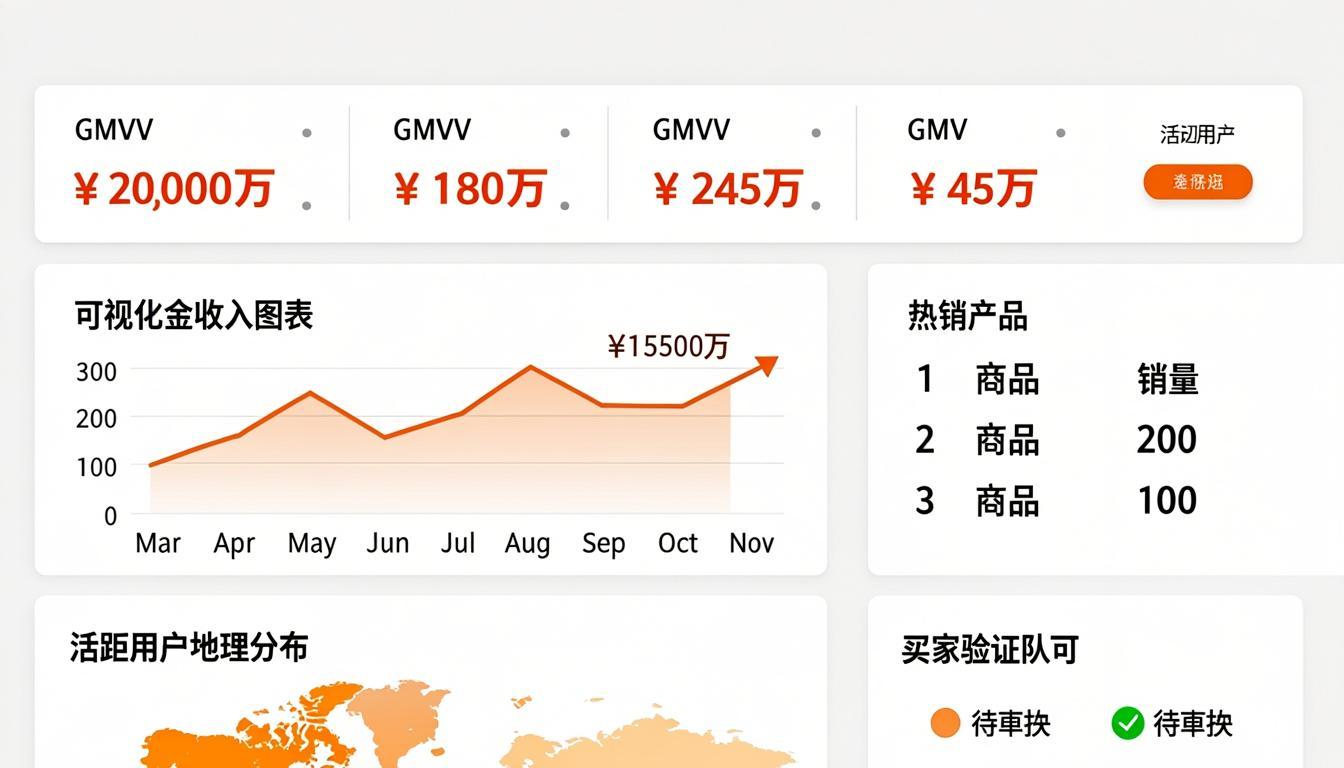1344x768 pixels.
Task: Click the 热销产品 panel heading
Action: tap(968, 316)
